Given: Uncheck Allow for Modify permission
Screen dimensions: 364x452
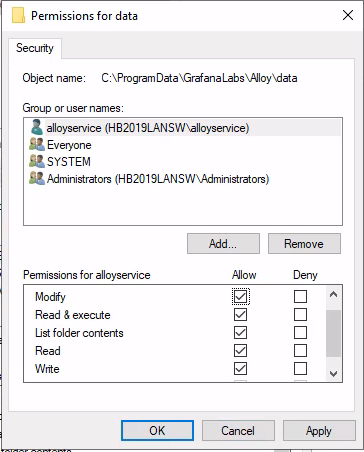Looking at the screenshot, I should [240, 296].
